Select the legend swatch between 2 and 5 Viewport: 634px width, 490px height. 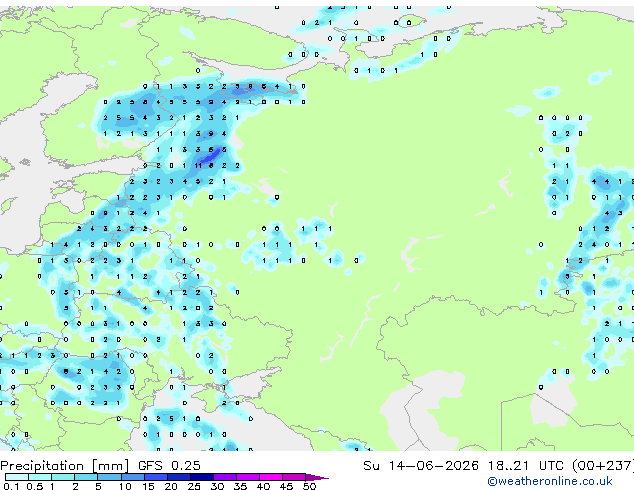coord(86,477)
